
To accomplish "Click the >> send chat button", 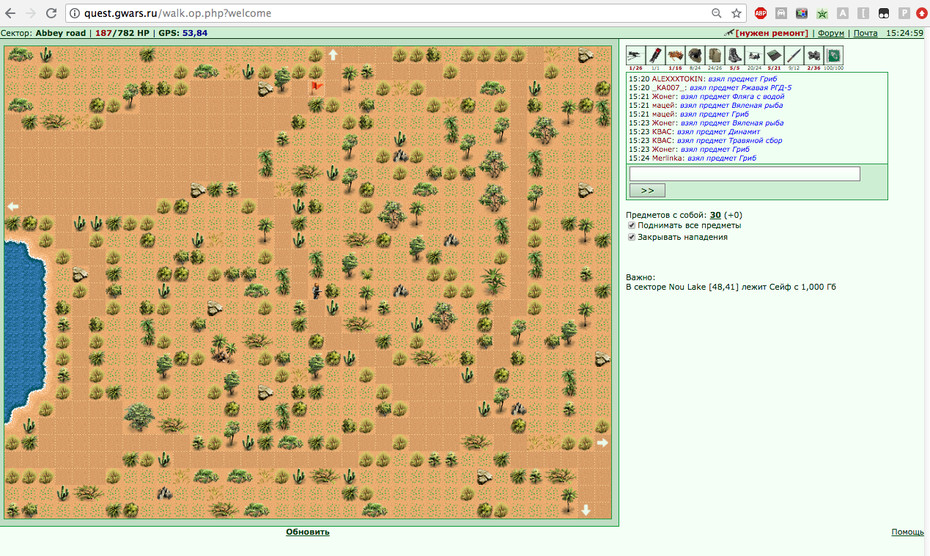I will click(x=647, y=190).
